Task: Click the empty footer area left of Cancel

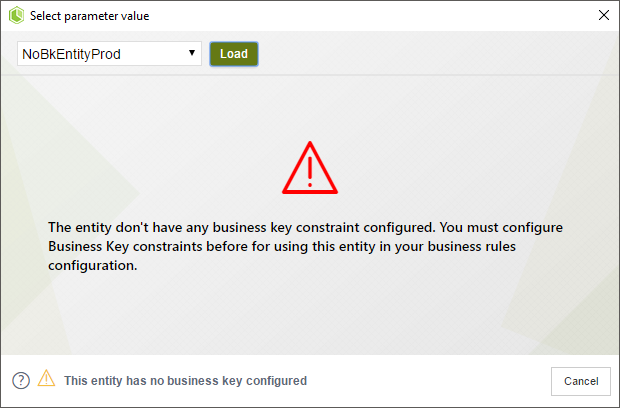Action: coord(427,381)
